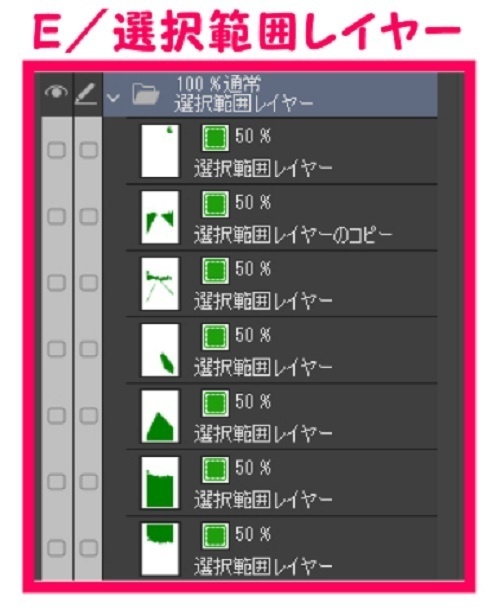Screen dimensions: 500x613
Task: Click the green selection icon on the slanted-blob layer
Action: [215, 336]
